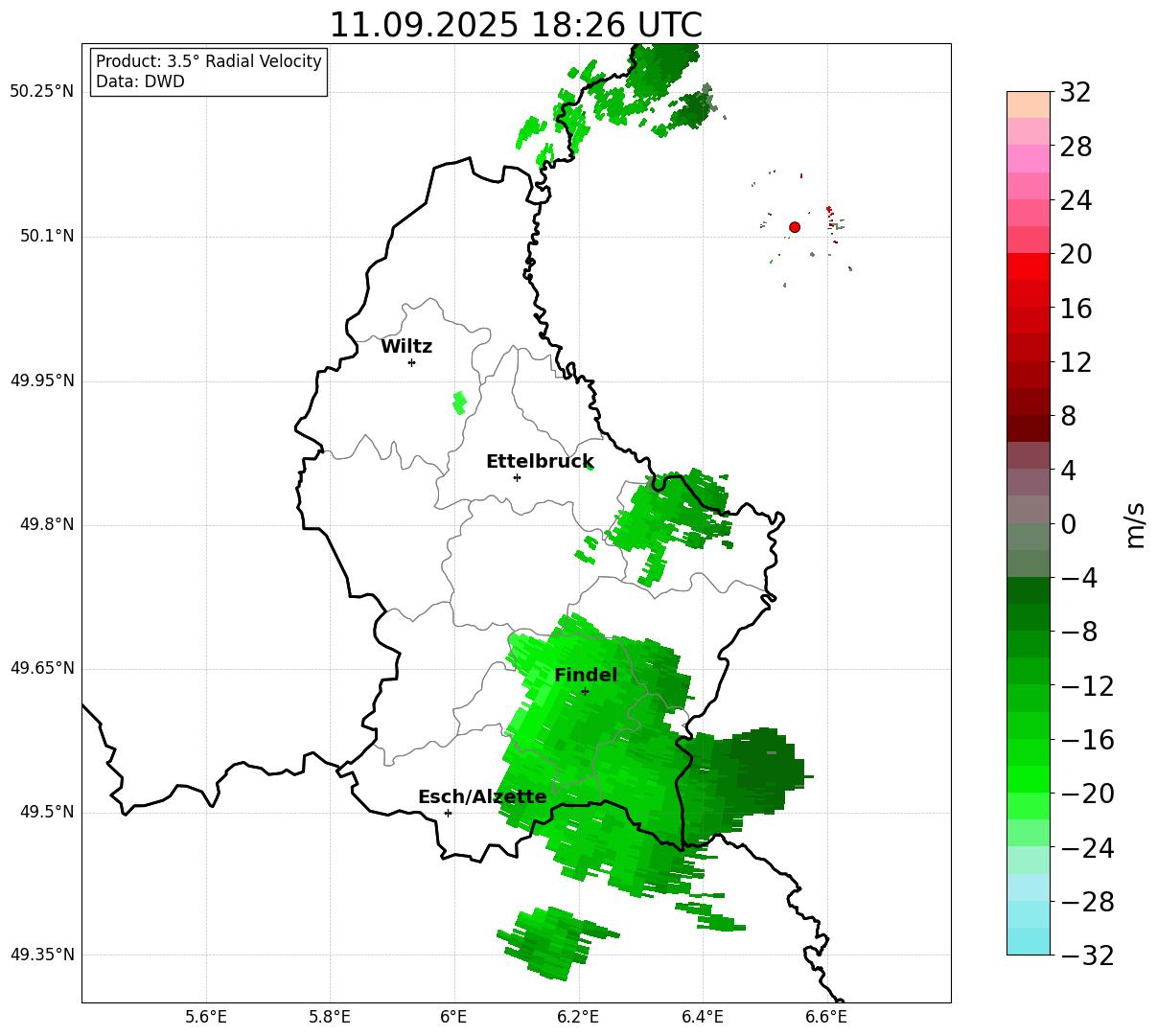Select the Findel city label
The width and height of the screenshot is (1157, 1036).
586,676
